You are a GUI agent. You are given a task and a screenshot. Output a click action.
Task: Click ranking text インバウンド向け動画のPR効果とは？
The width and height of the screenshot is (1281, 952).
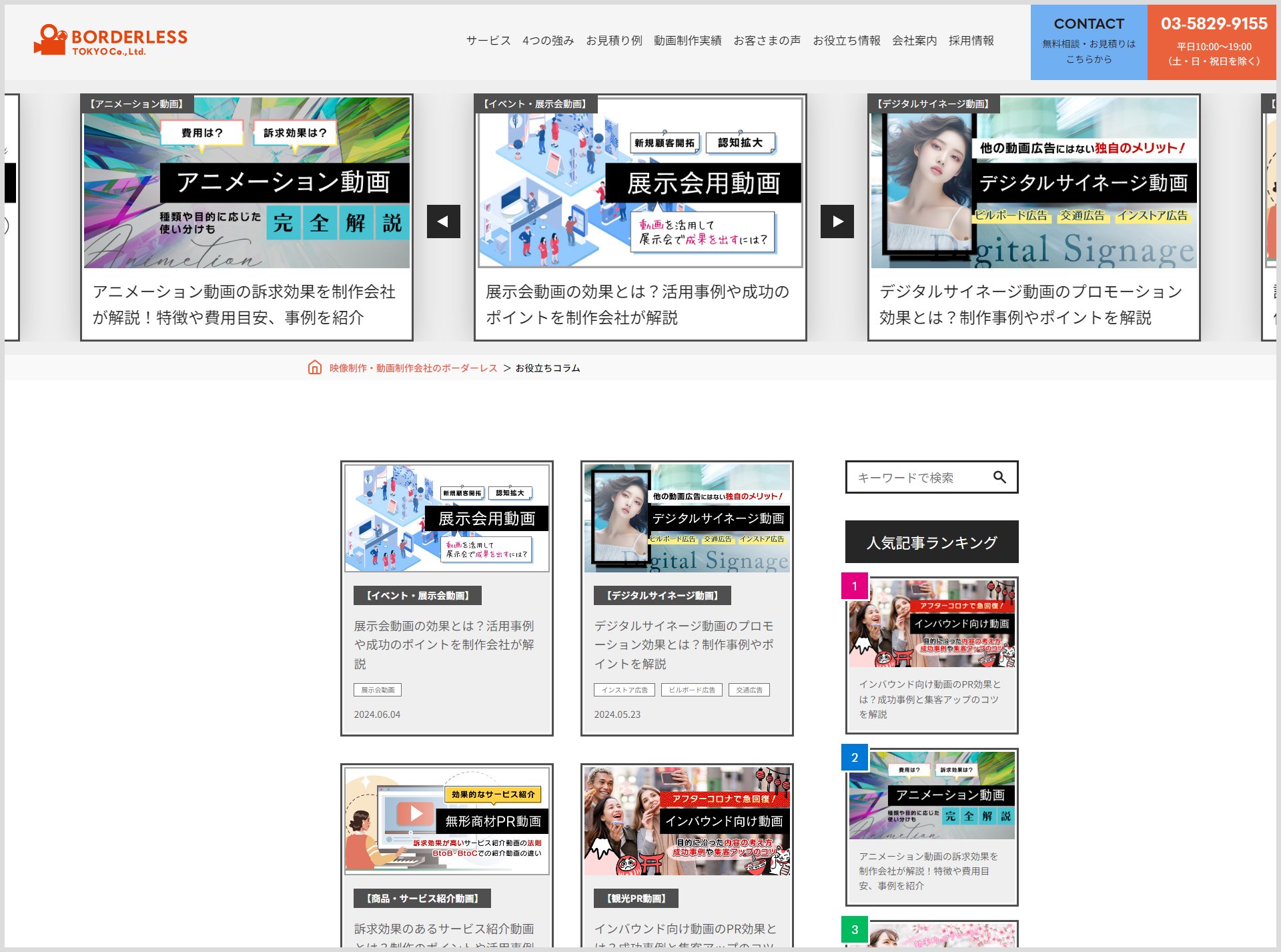[930, 699]
